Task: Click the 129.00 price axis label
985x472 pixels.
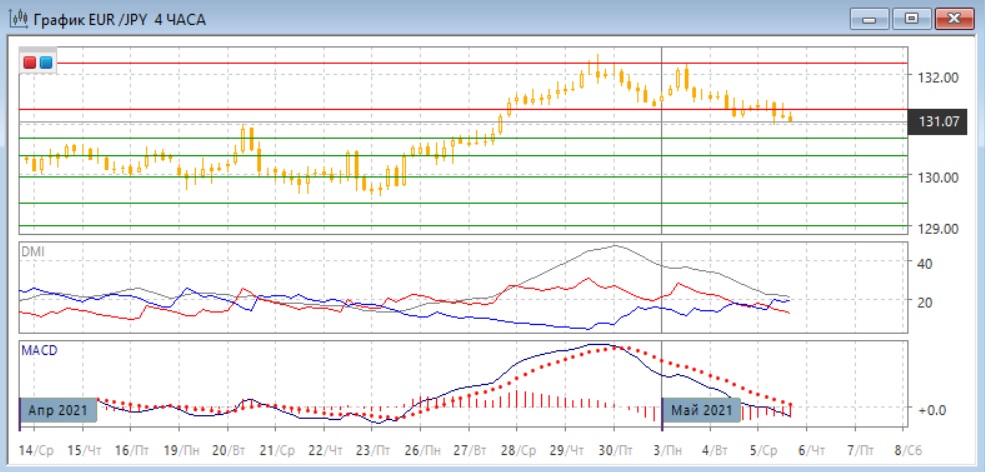Action: (x=939, y=228)
